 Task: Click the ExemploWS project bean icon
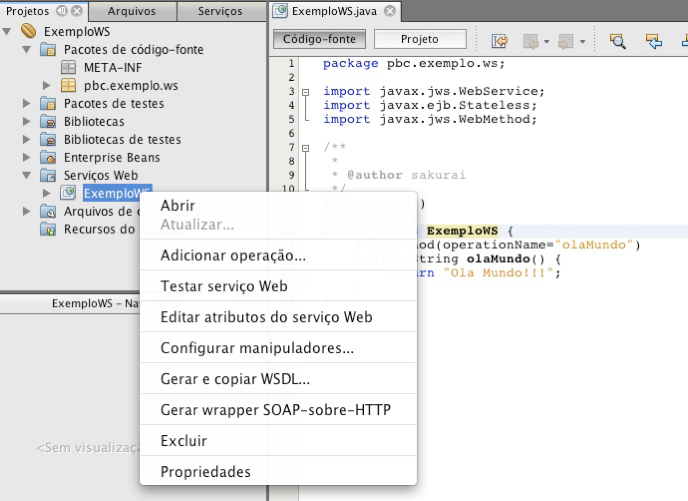[x=29, y=31]
